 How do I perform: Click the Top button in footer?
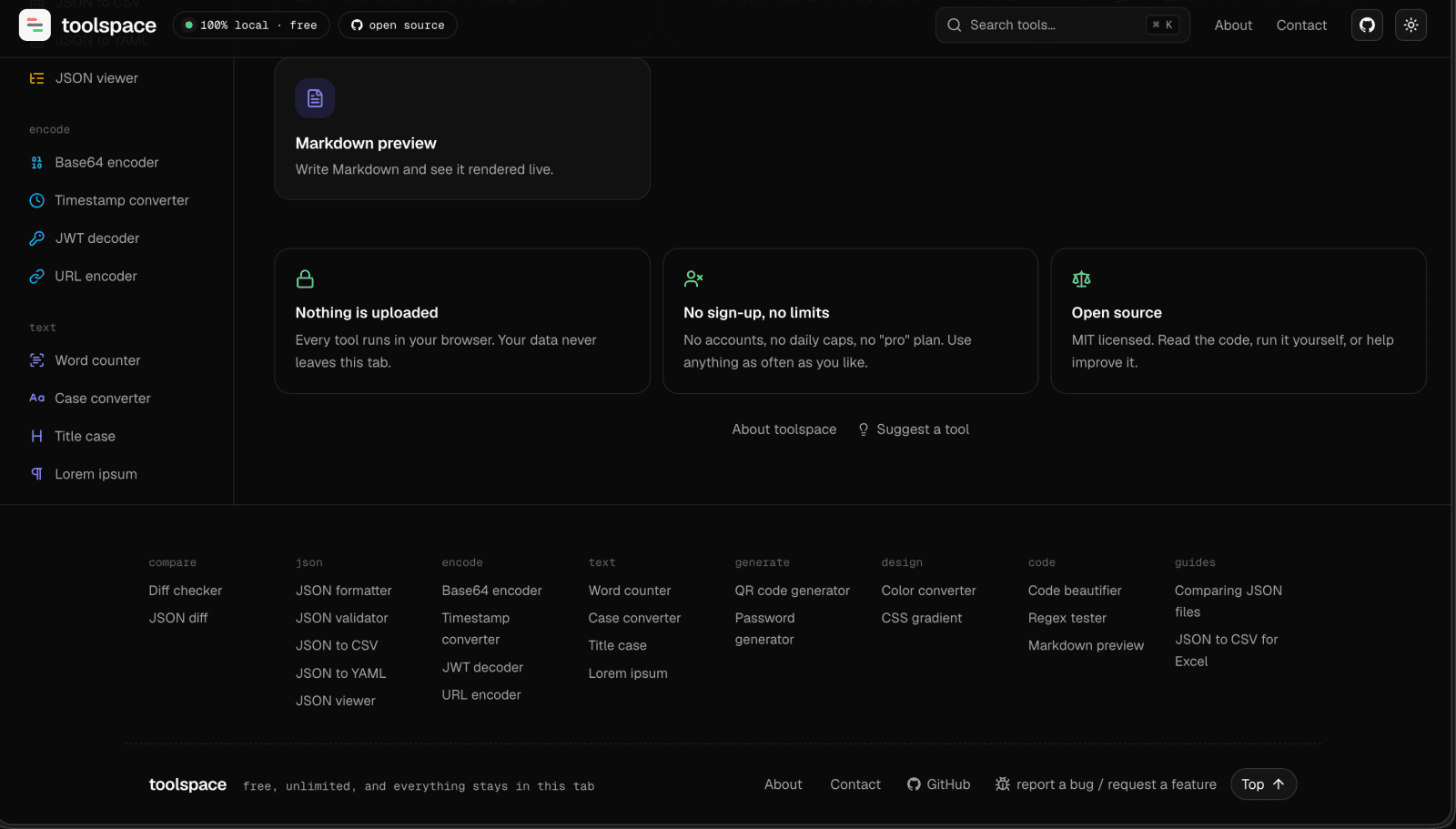pyautogui.click(x=1263, y=784)
